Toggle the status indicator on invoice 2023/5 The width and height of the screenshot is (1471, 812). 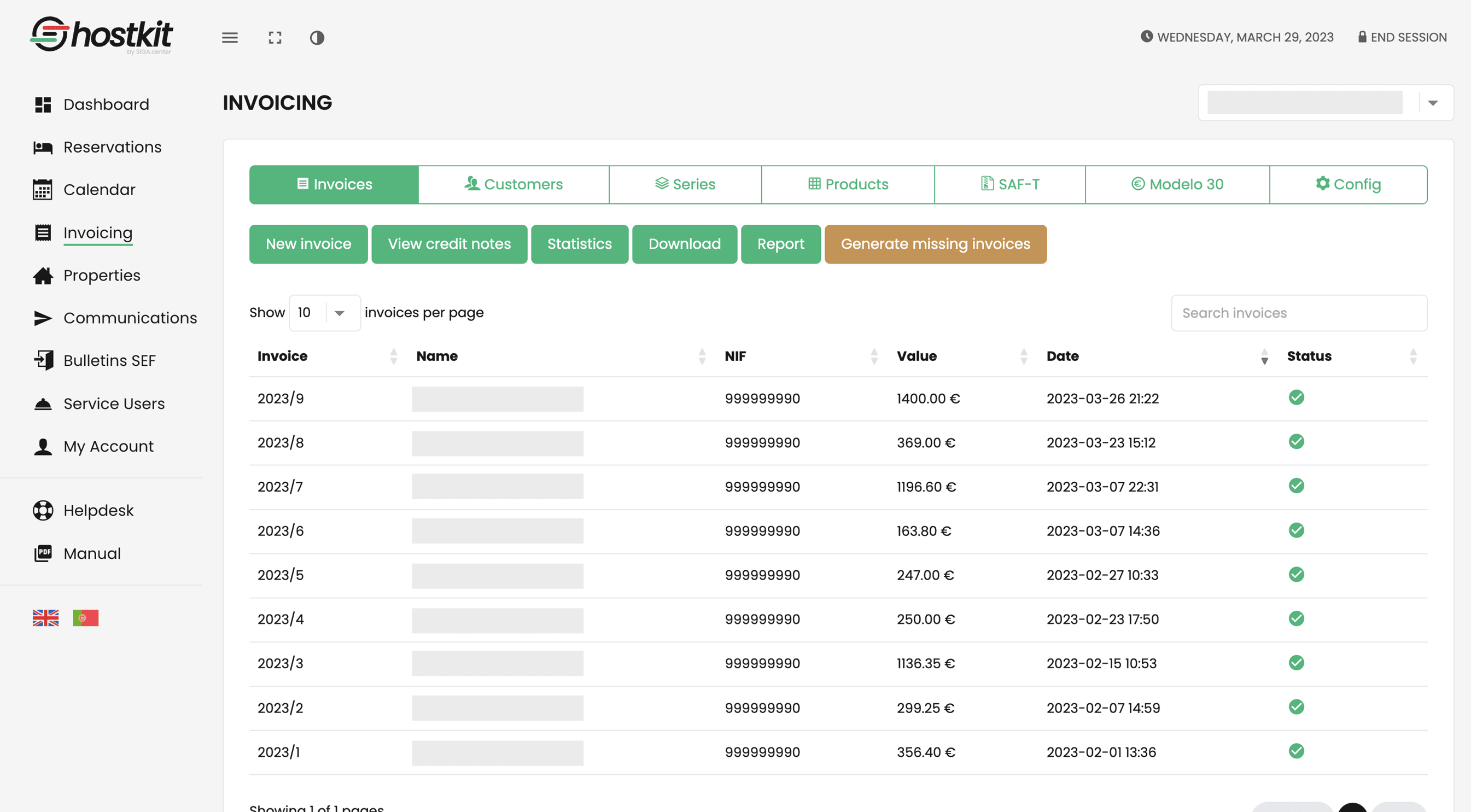[x=1297, y=575]
